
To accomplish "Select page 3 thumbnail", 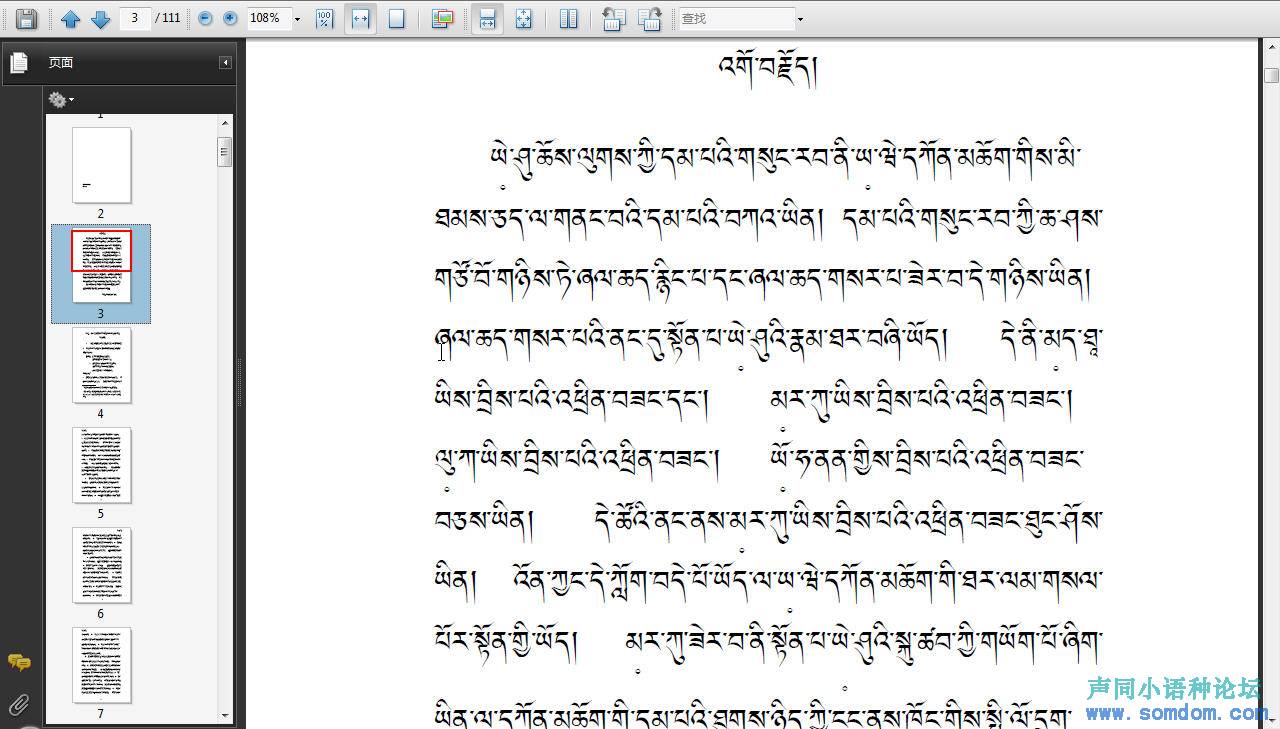I will [x=101, y=265].
